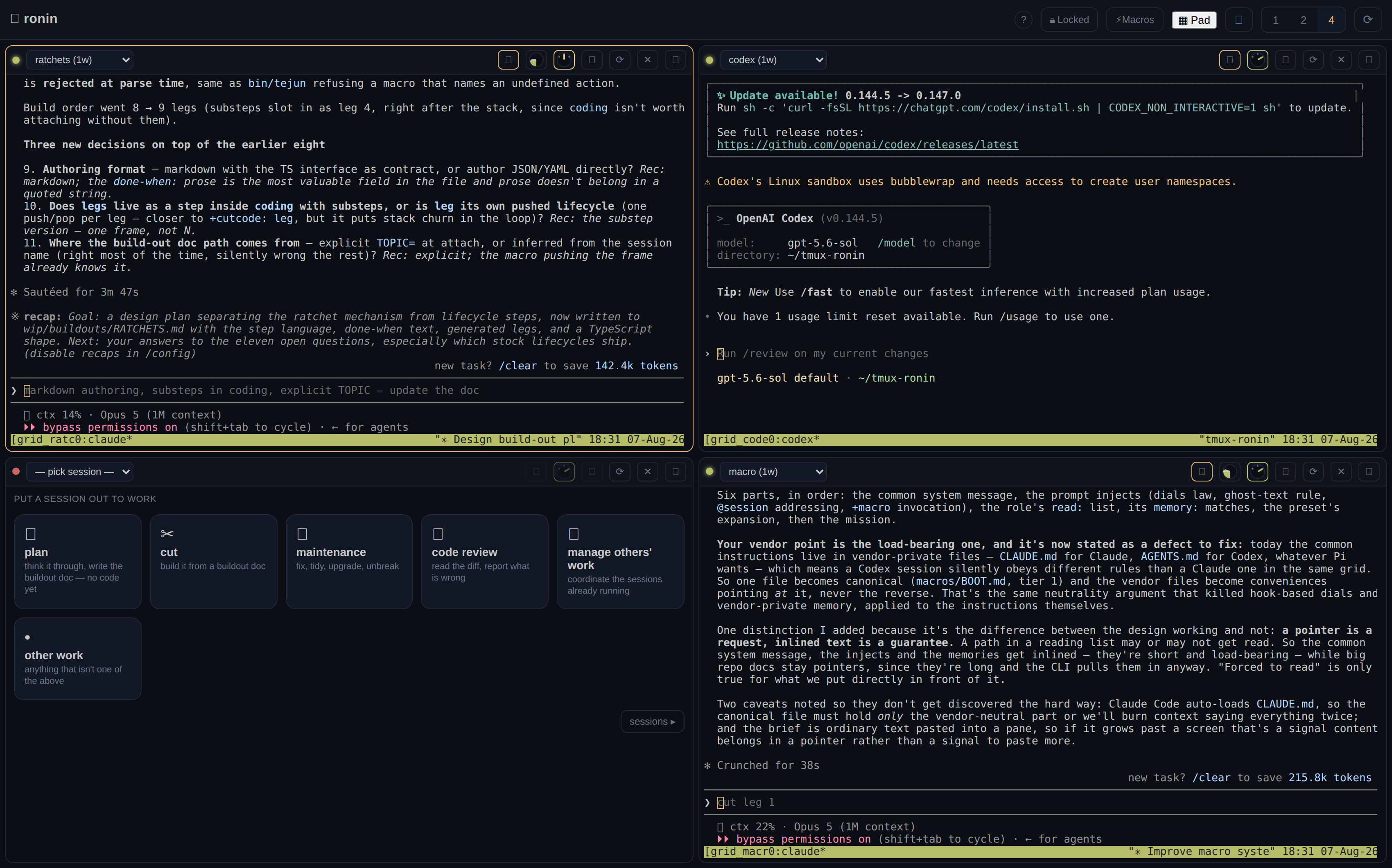Click the ronin logo title
This screenshot has height=868, width=1392.
tap(34, 18)
